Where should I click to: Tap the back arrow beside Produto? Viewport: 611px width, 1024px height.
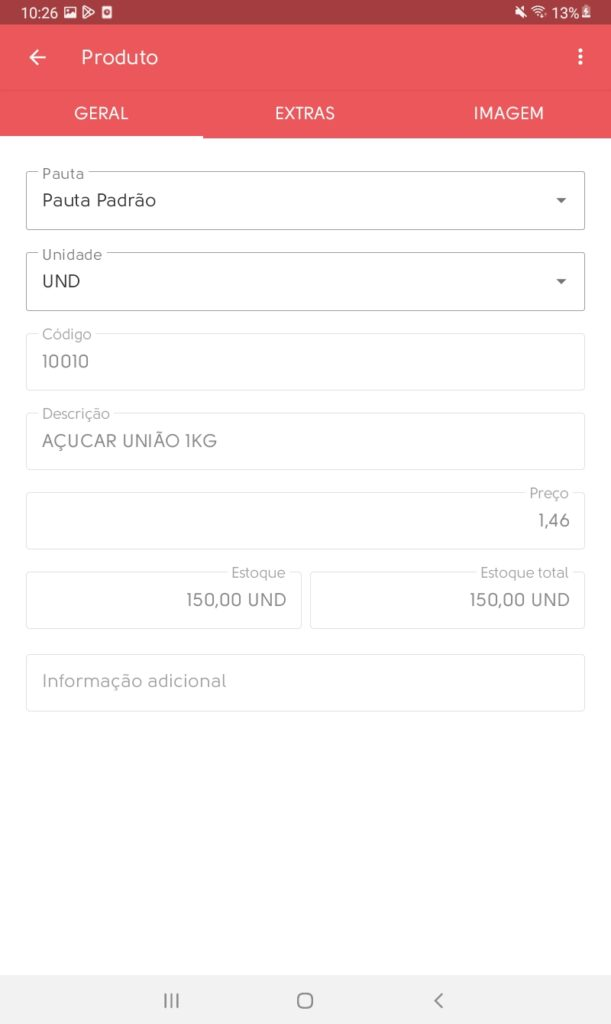coord(38,57)
